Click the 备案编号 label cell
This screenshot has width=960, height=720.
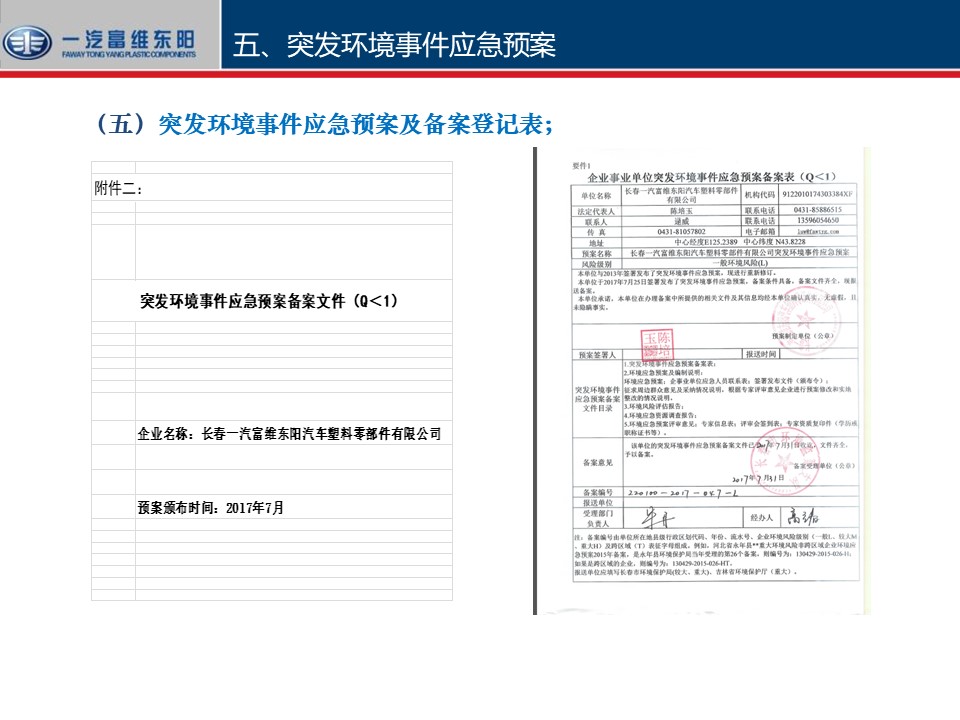[598, 492]
